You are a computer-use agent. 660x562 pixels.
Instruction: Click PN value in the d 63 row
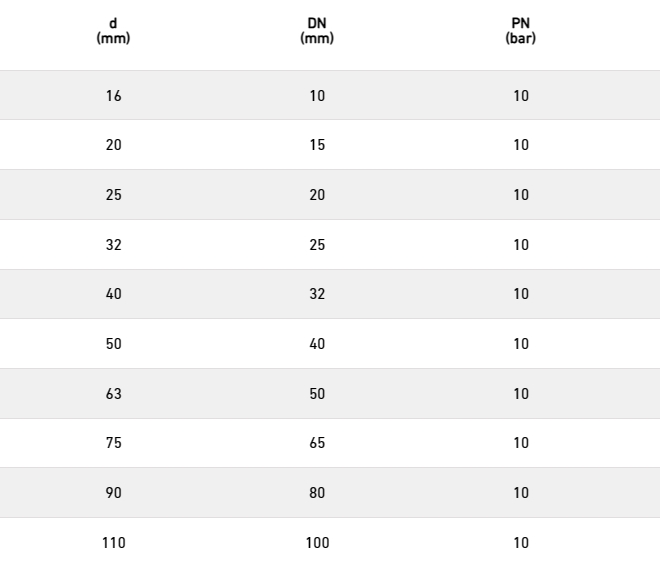click(x=521, y=394)
